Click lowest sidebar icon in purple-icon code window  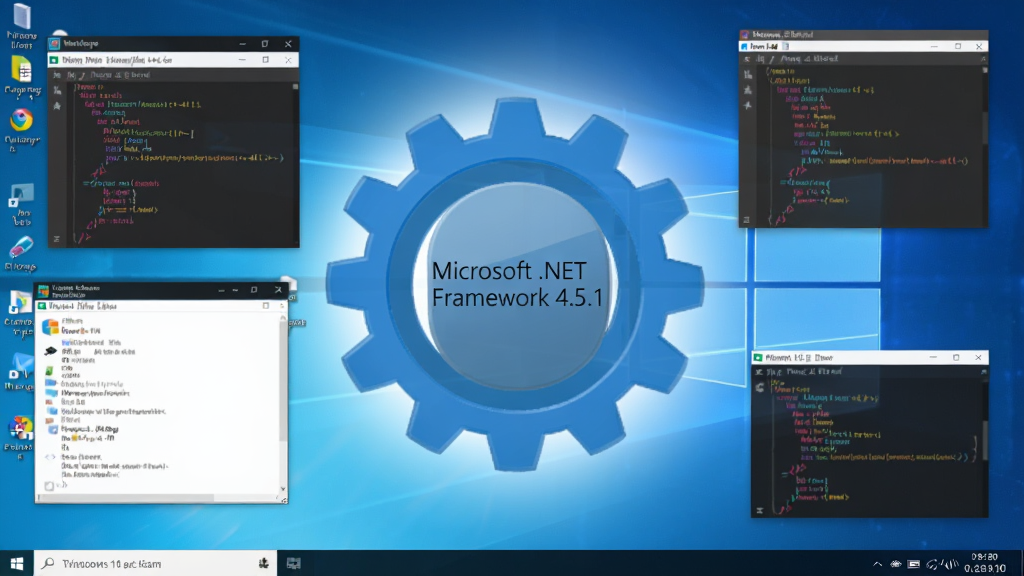(746, 219)
